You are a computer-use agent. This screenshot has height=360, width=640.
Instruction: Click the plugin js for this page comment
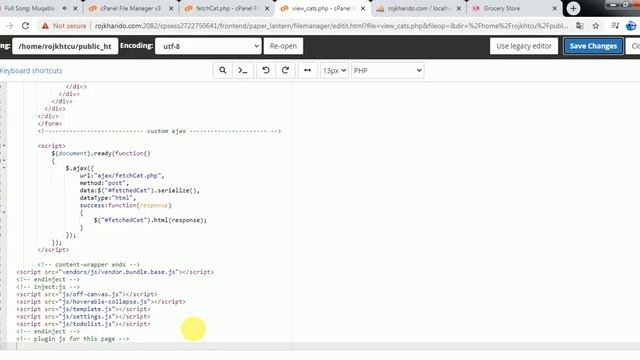(x=73, y=339)
